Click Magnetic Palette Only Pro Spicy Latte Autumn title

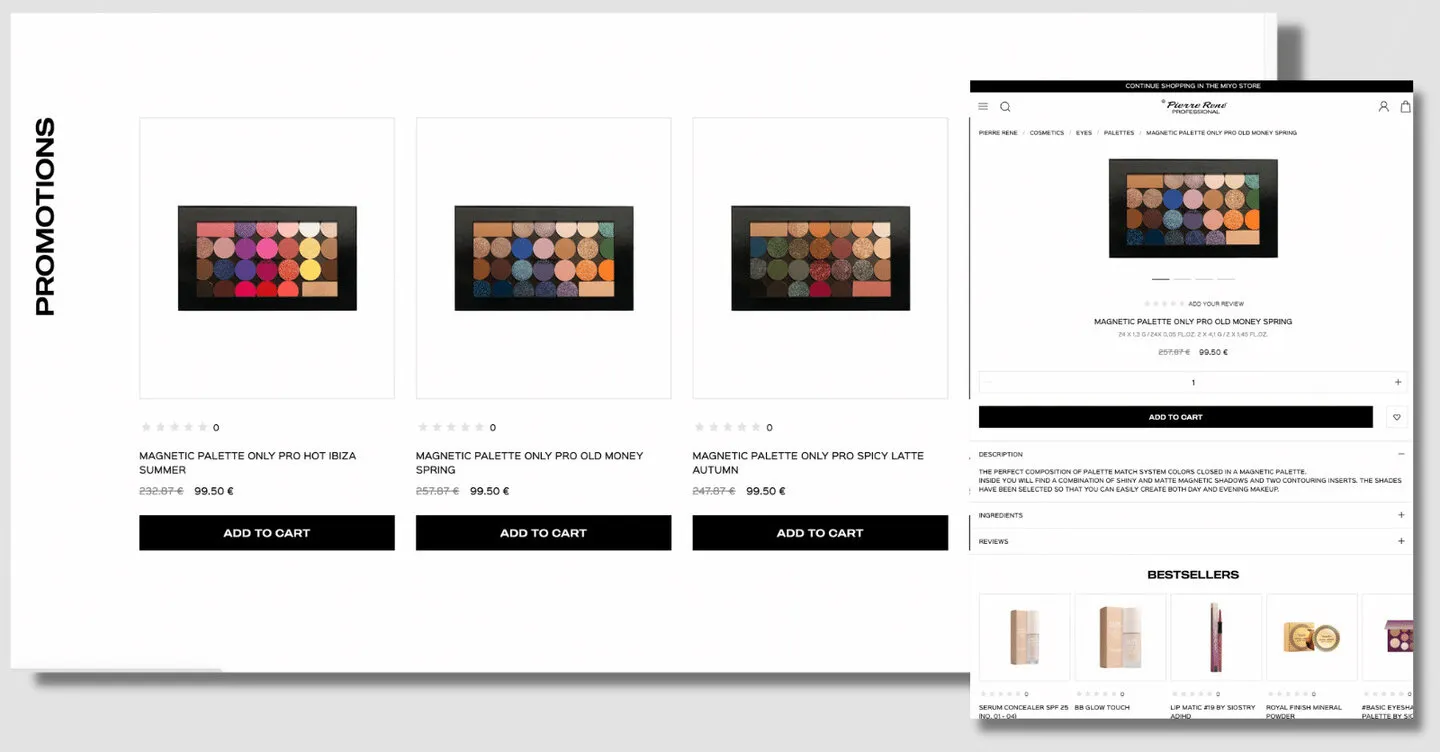808,463
